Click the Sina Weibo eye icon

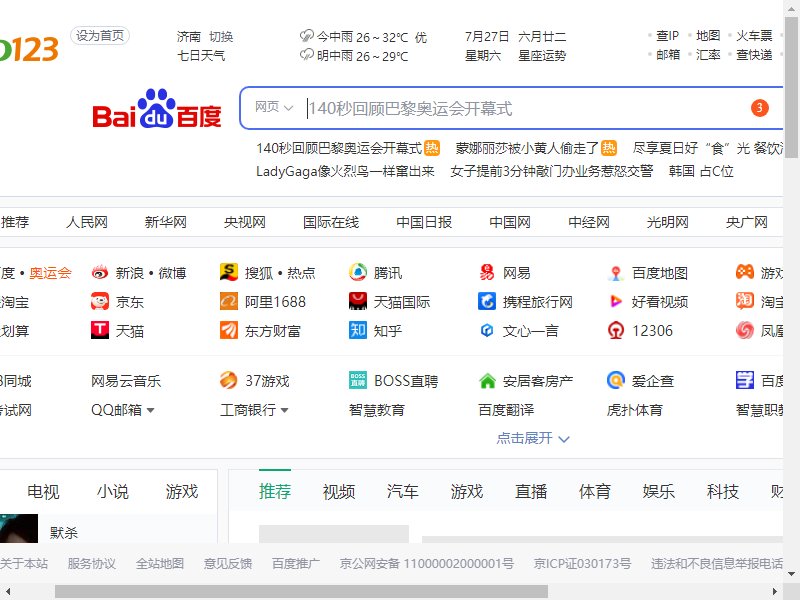click(100, 273)
